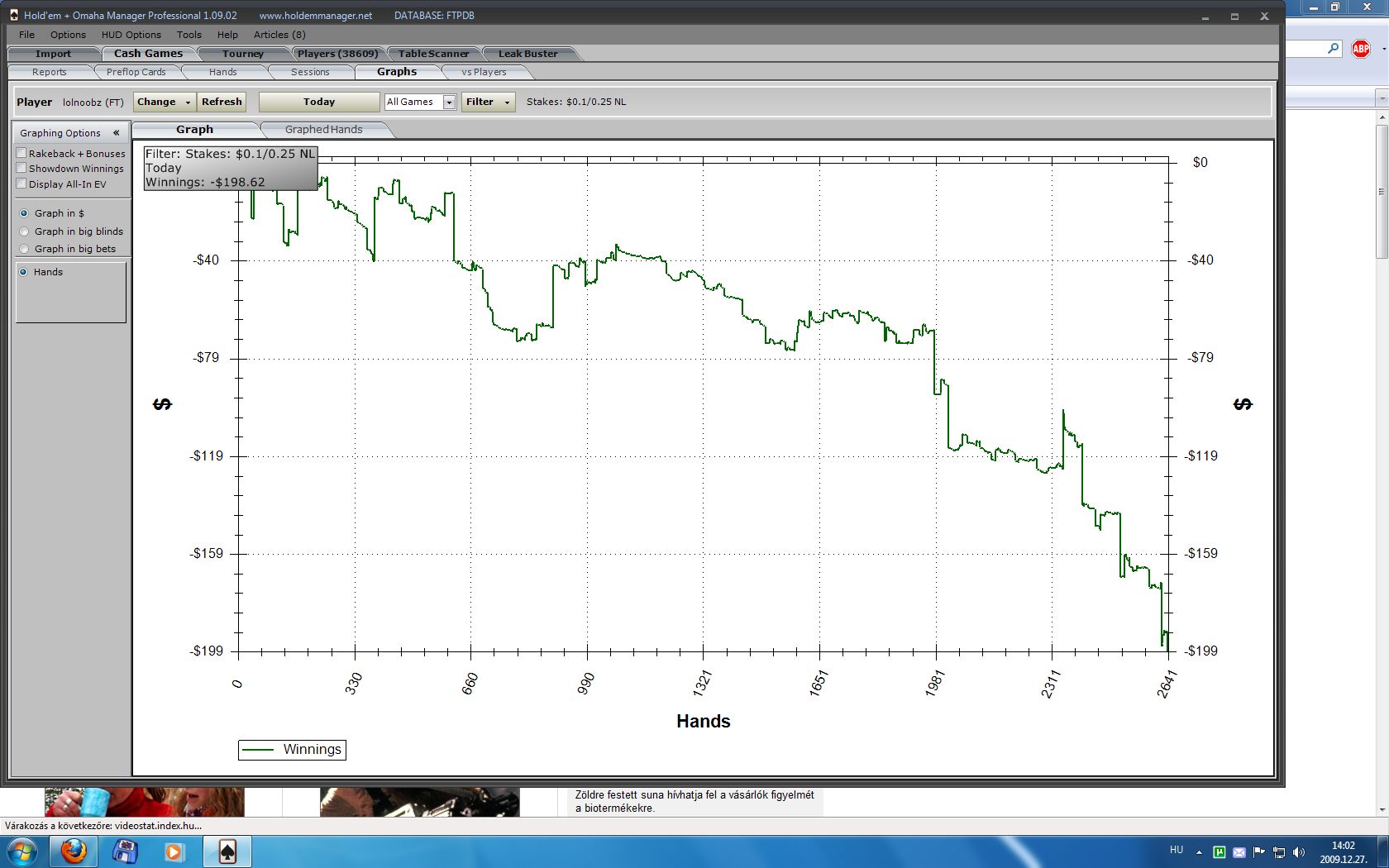Open the network tray icon
1389x868 pixels.
(x=1279, y=851)
